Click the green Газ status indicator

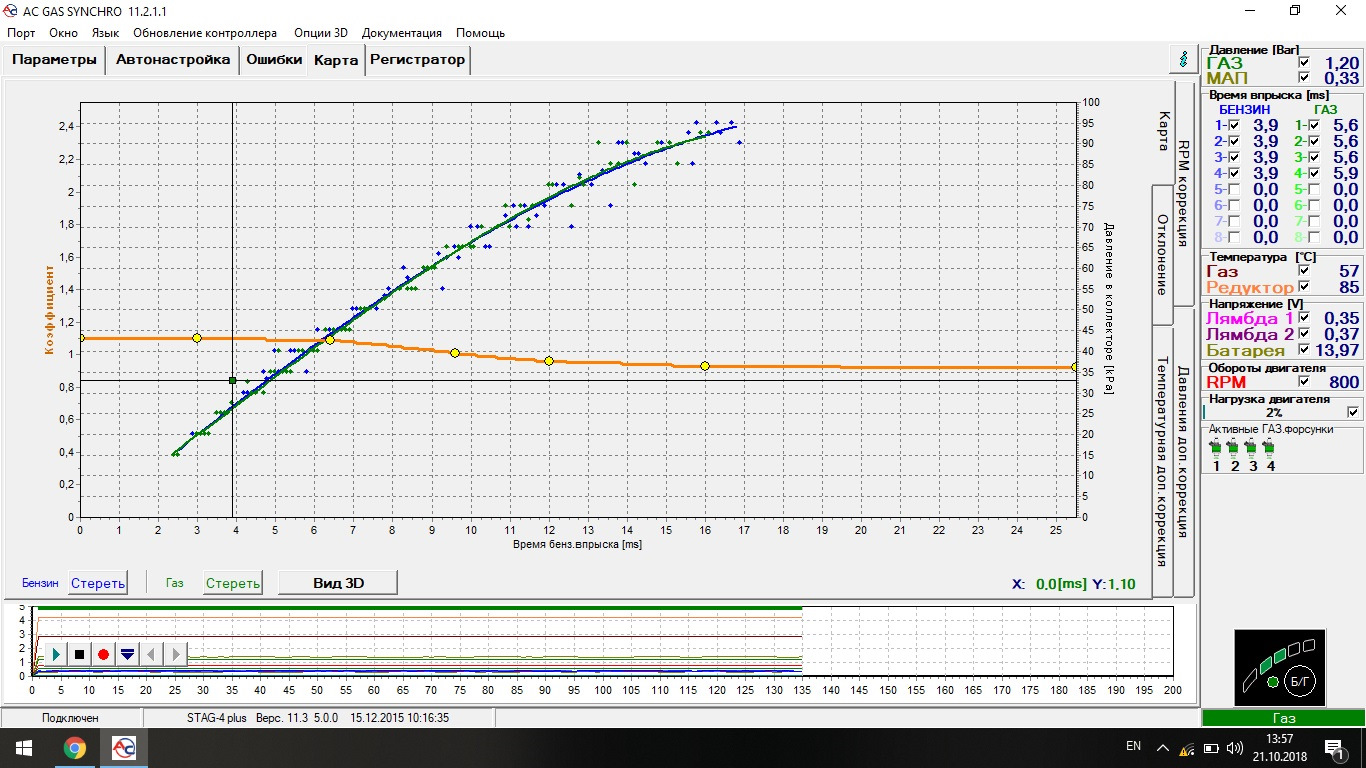(x=1283, y=718)
